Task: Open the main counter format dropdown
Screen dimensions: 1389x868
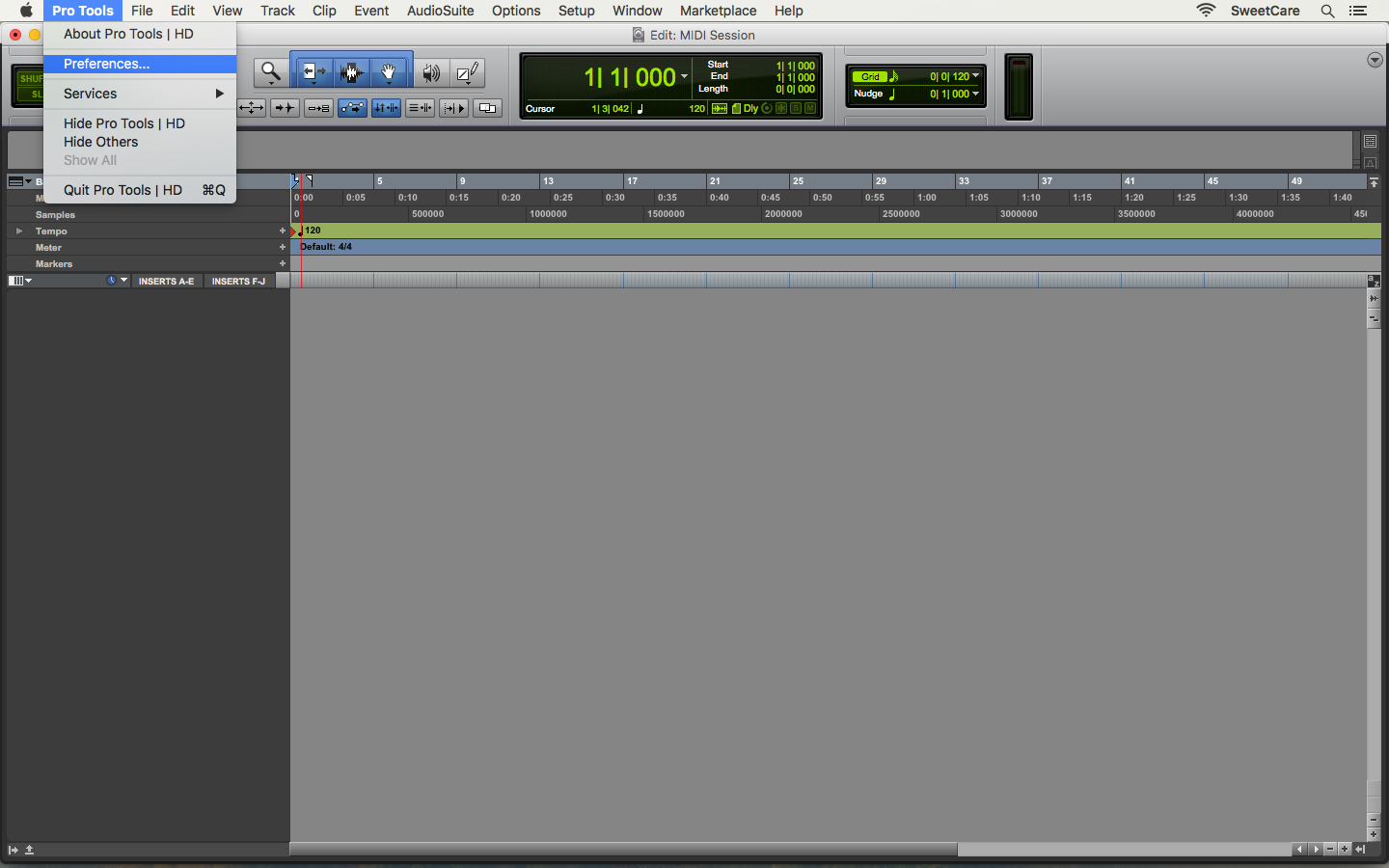Action: pyautogui.click(x=685, y=77)
